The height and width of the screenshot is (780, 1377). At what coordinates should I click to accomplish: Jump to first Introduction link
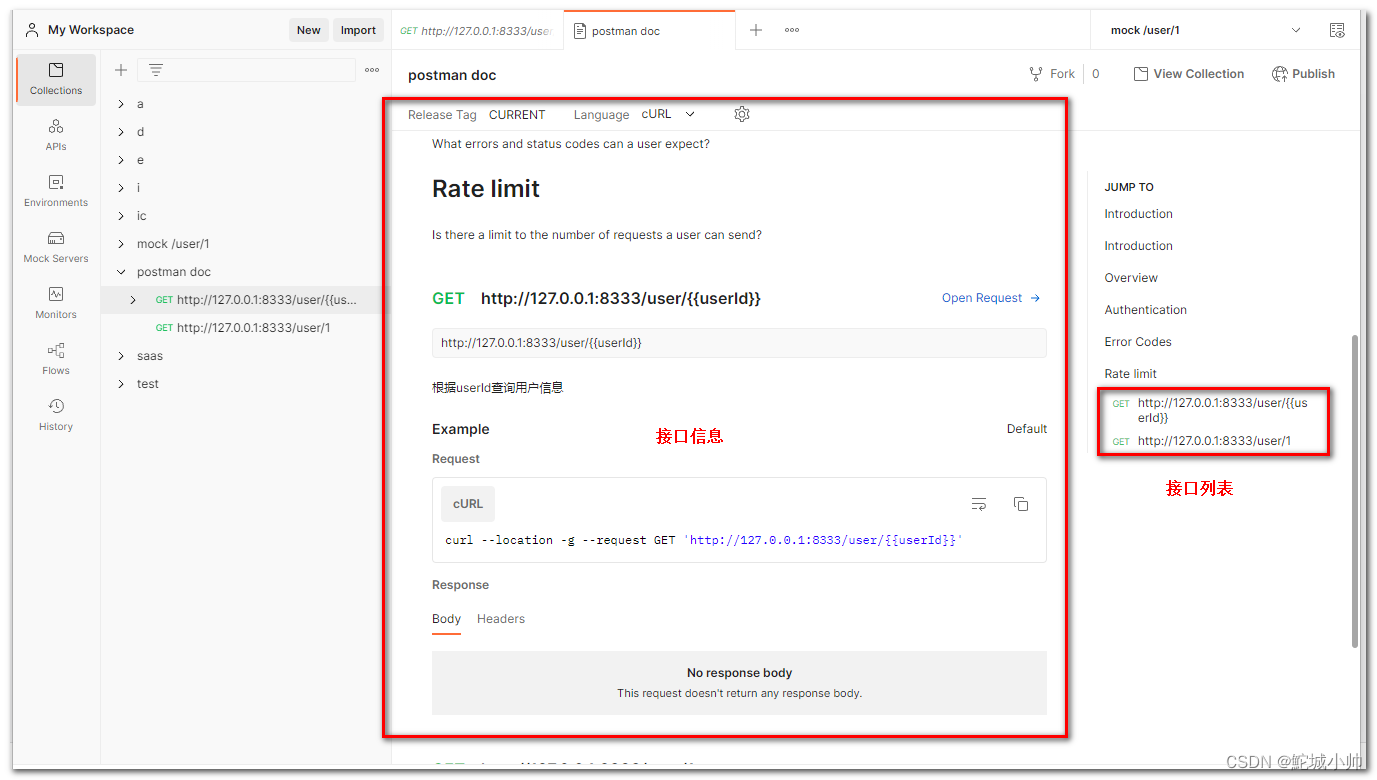click(x=1138, y=214)
